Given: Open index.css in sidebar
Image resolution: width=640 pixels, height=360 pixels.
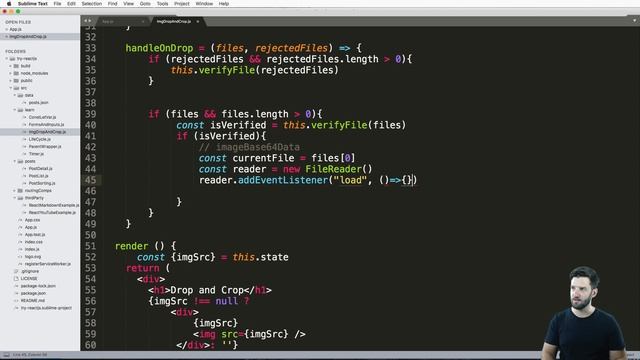Looking at the screenshot, I should click(x=33, y=242).
